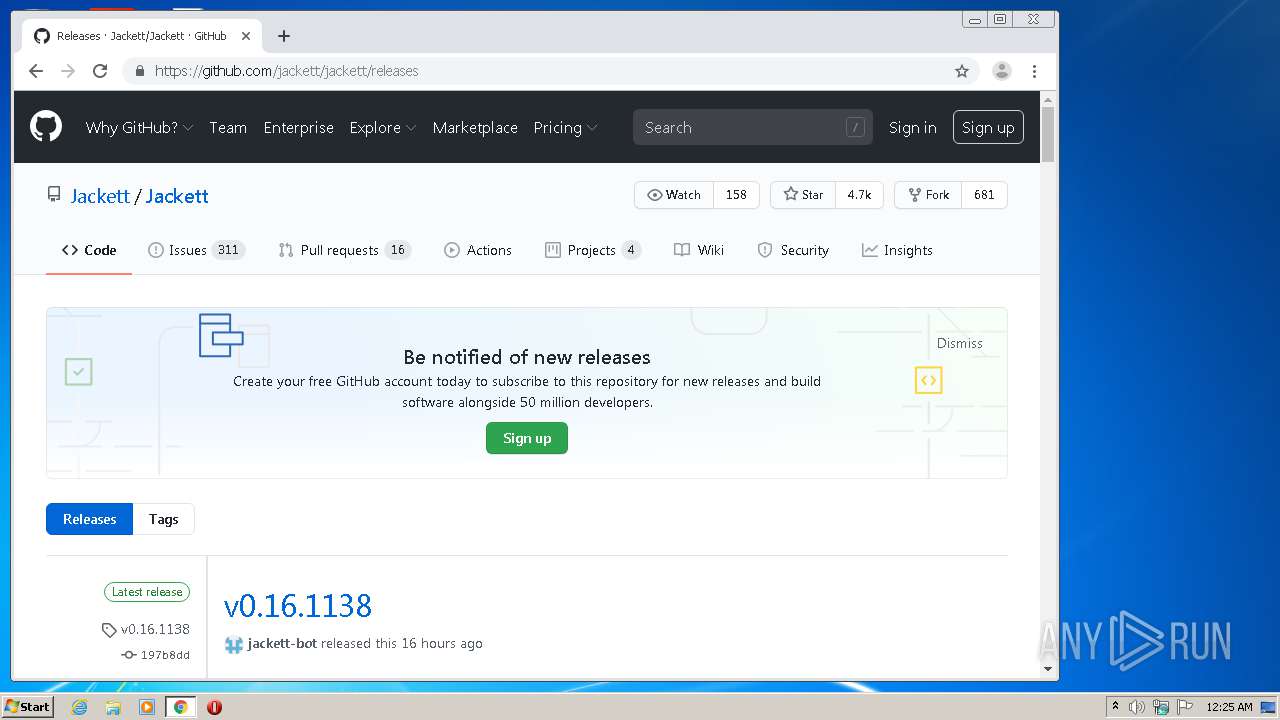
Task: Click the GitHub octocat logo
Action: (46, 127)
